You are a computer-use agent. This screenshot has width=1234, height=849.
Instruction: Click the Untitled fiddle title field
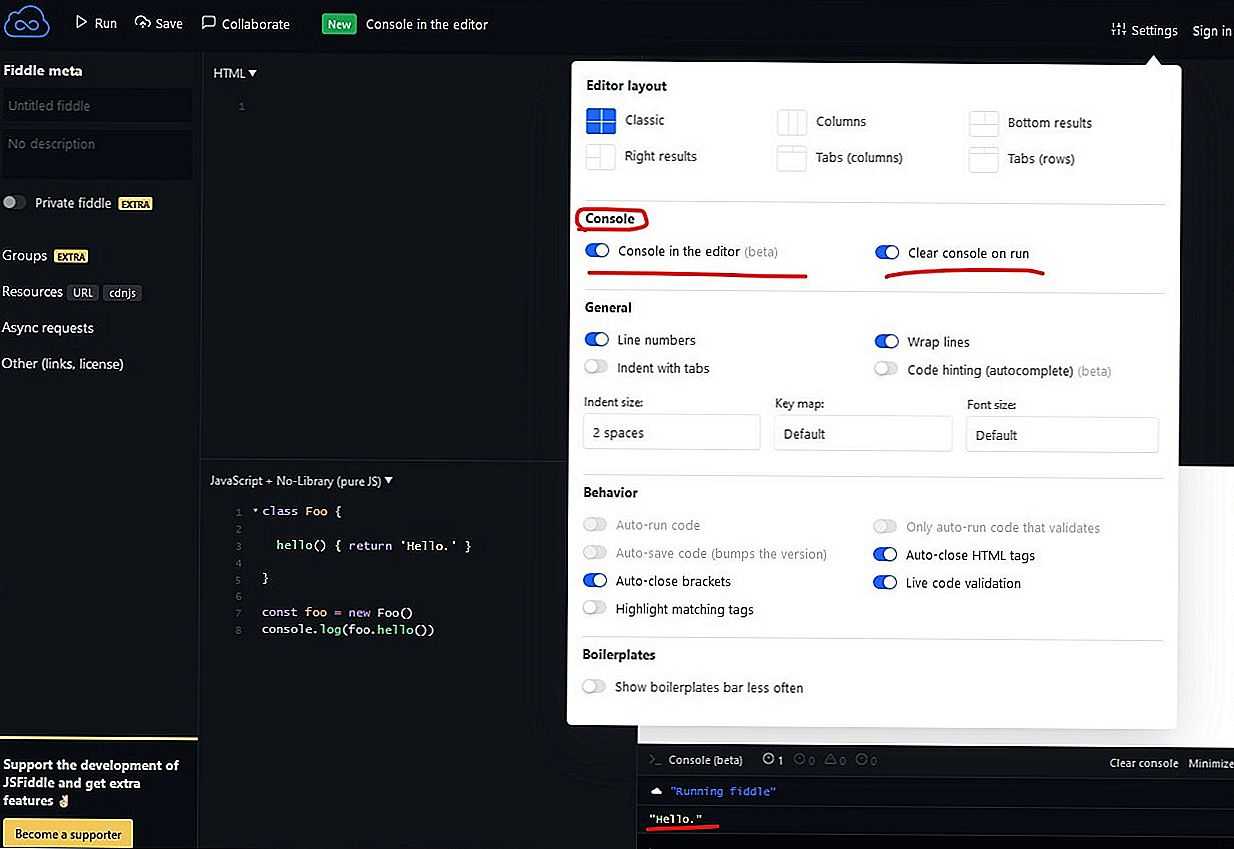[97, 106]
